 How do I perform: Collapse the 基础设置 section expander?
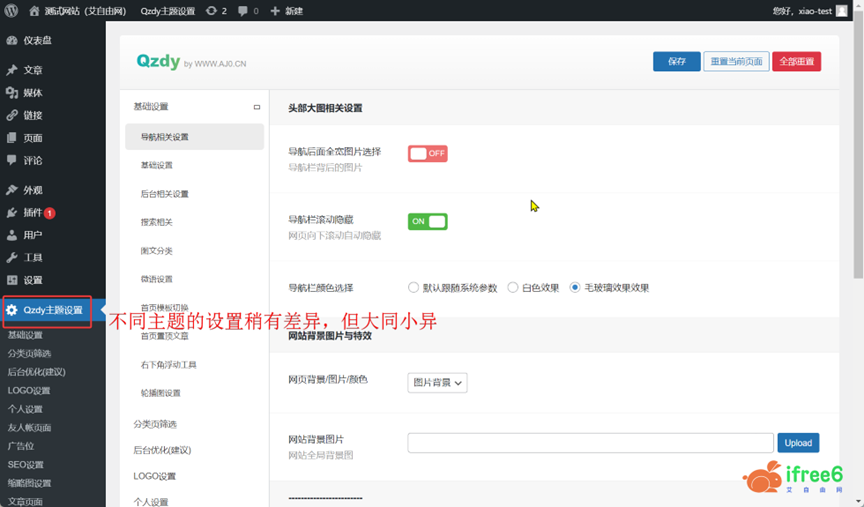pyautogui.click(x=256, y=107)
